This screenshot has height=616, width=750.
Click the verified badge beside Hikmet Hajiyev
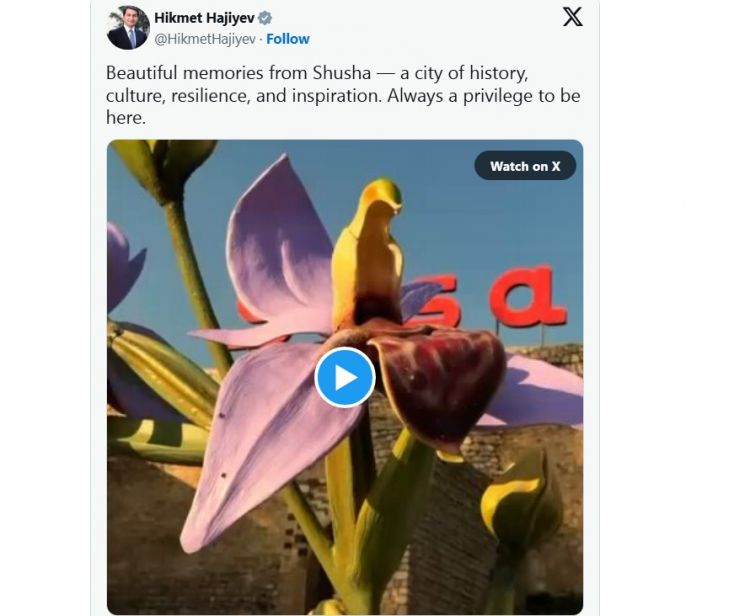[265, 18]
